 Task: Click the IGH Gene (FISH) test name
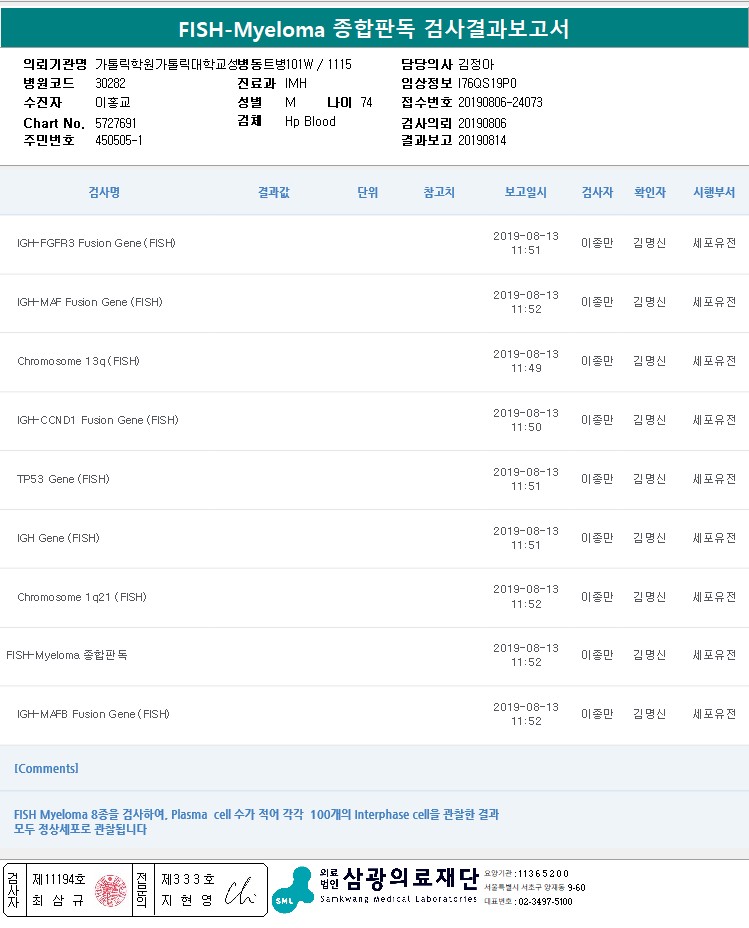(58, 538)
